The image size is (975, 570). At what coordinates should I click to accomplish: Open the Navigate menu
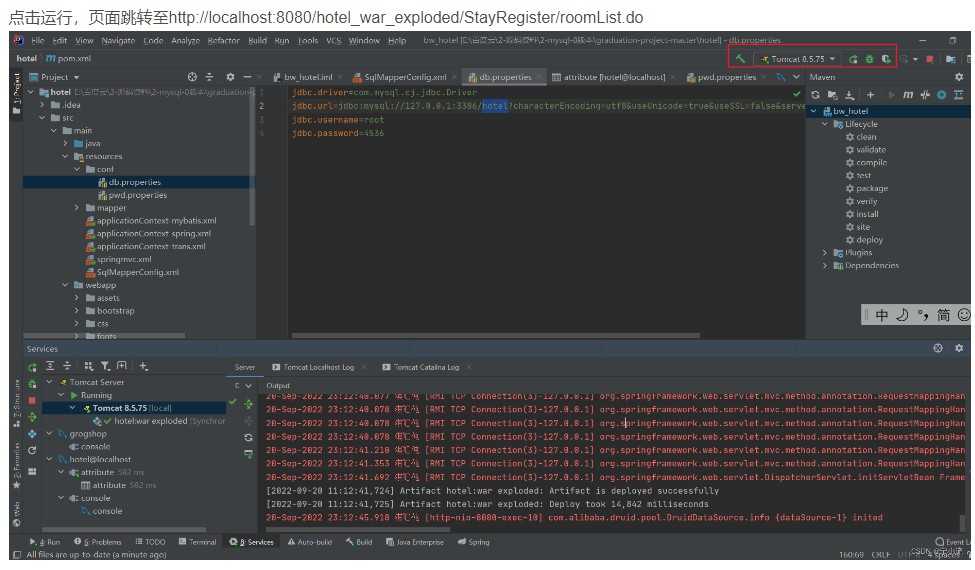[x=118, y=41]
